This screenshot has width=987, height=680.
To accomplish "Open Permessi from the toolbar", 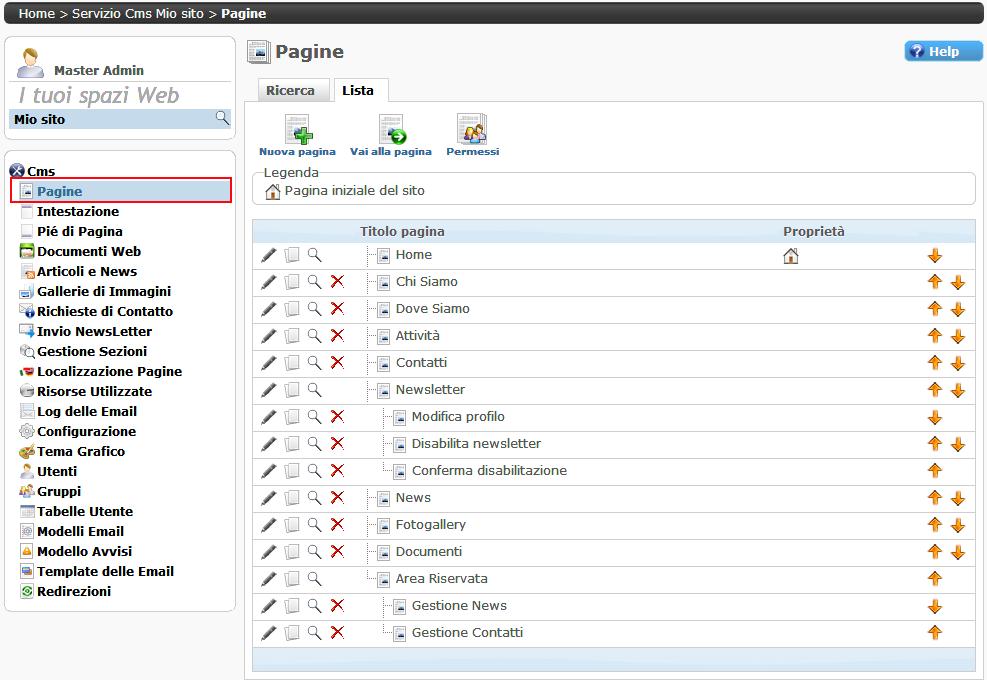I will tap(472, 131).
